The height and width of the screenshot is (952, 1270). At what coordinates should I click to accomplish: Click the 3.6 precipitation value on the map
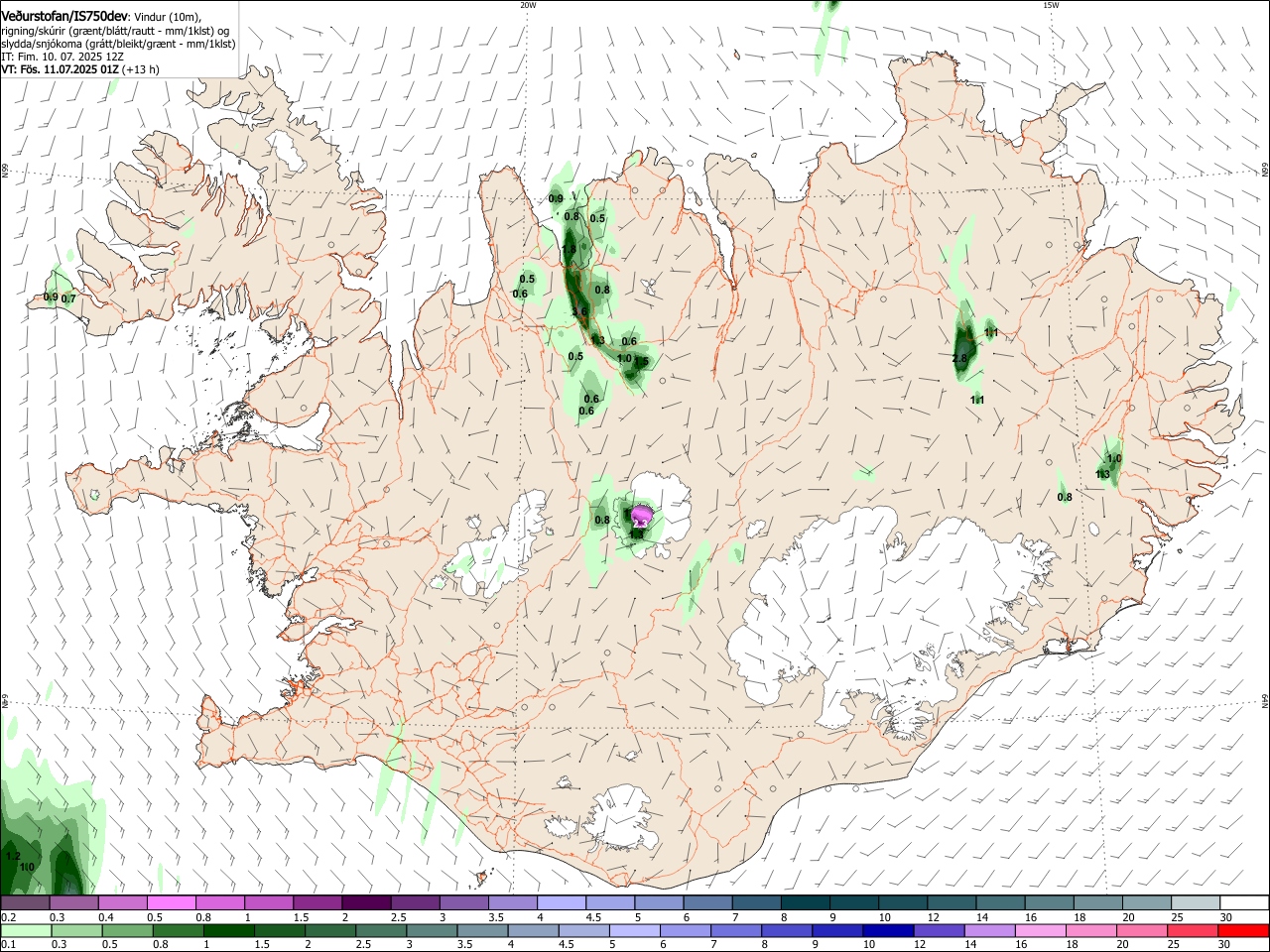[580, 311]
